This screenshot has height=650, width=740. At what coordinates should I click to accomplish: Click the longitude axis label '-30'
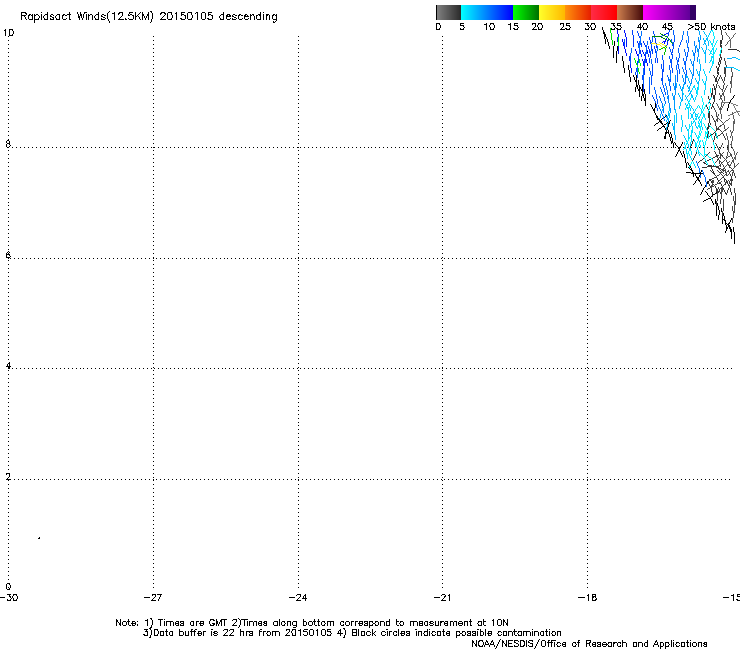pos(9,598)
